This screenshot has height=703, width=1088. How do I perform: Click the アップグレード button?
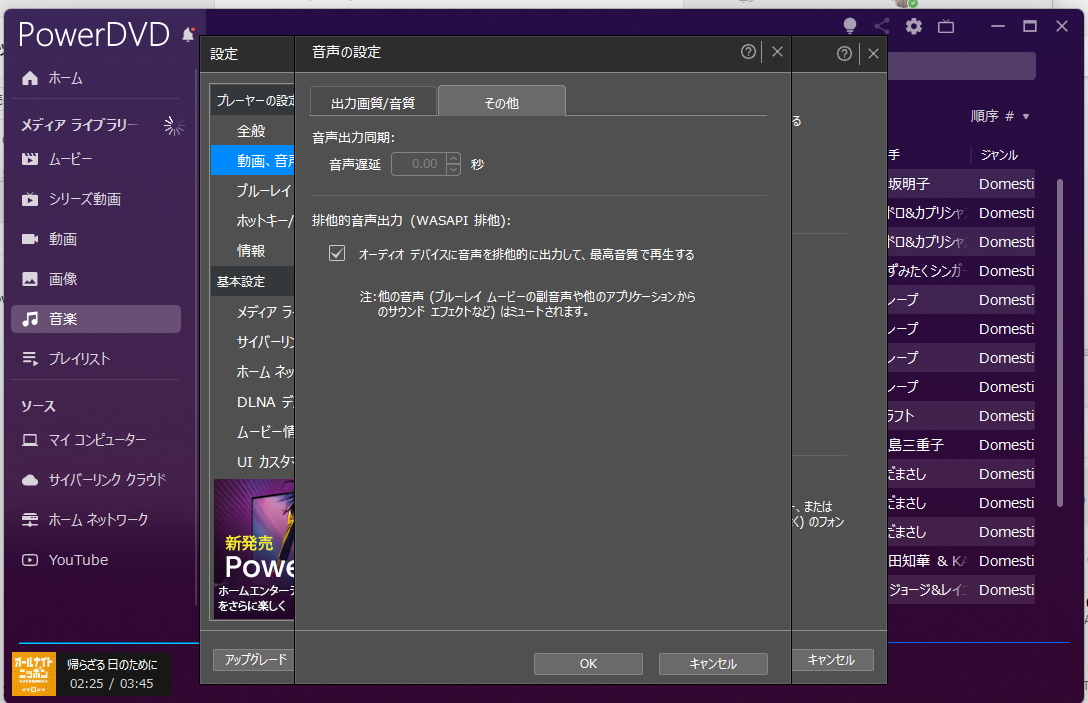[x=255, y=660]
